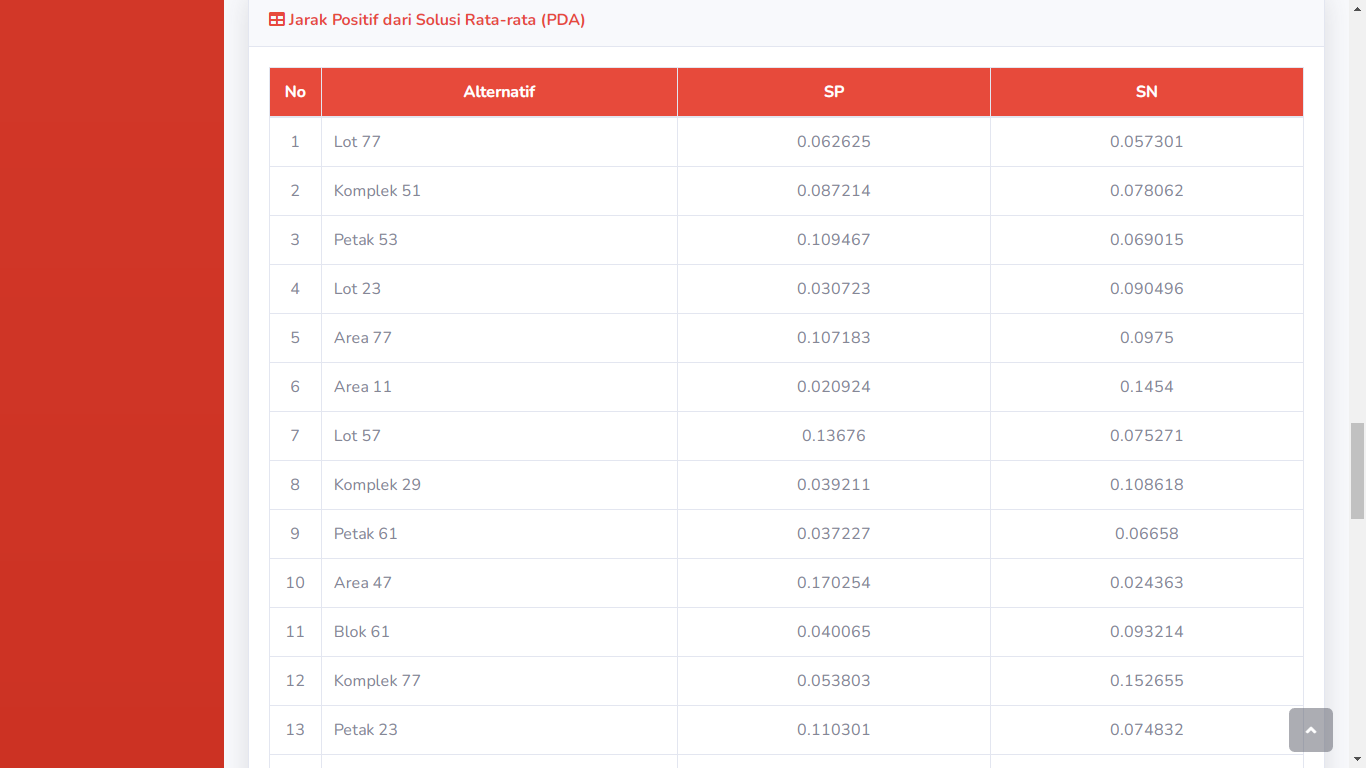This screenshot has width=1366, height=768.
Task: Select the 'Petak 53' alternative cell
Action: (x=499, y=240)
